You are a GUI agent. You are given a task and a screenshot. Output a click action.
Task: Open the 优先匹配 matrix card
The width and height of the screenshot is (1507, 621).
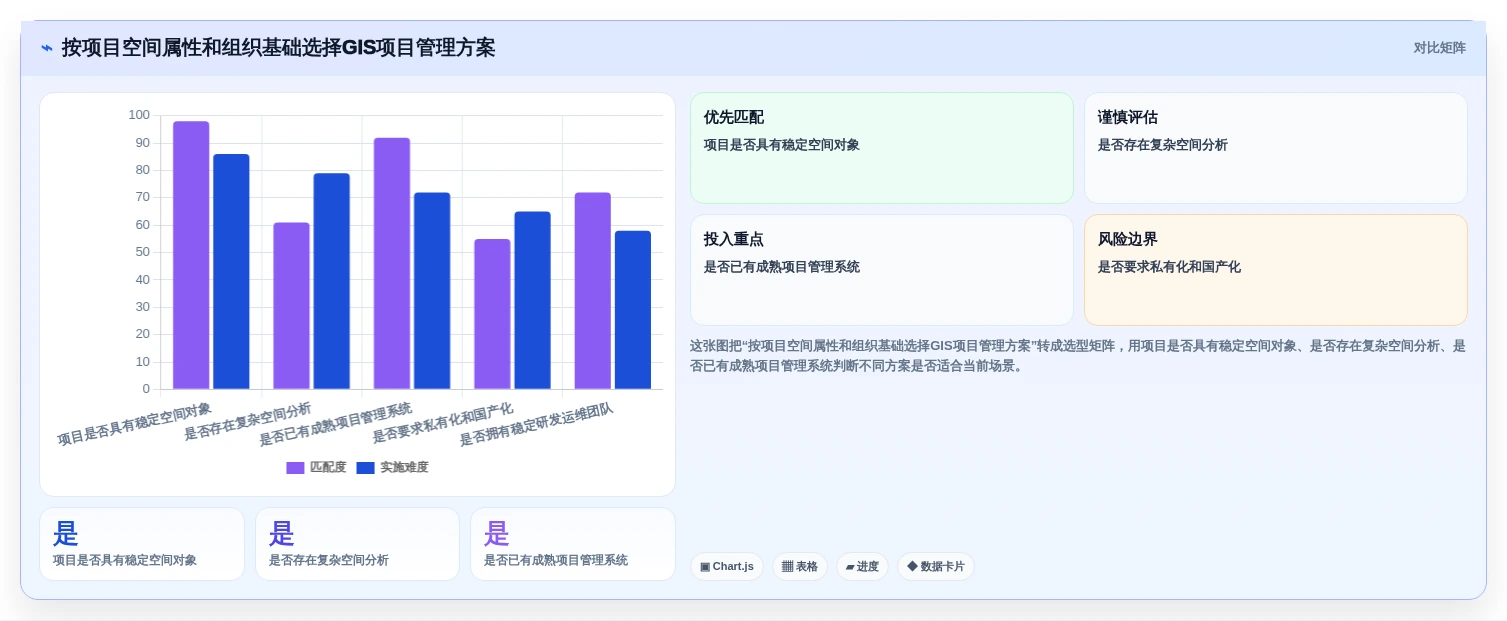tap(882, 148)
